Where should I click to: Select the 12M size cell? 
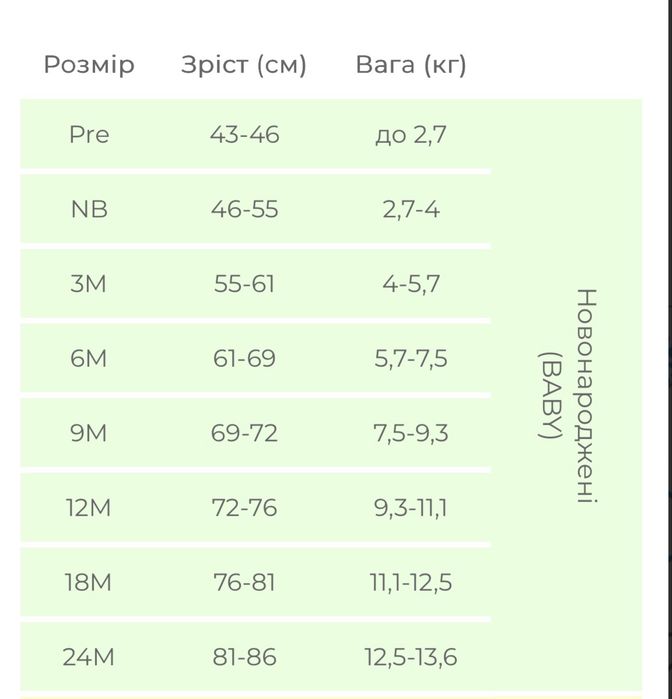[88, 508]
